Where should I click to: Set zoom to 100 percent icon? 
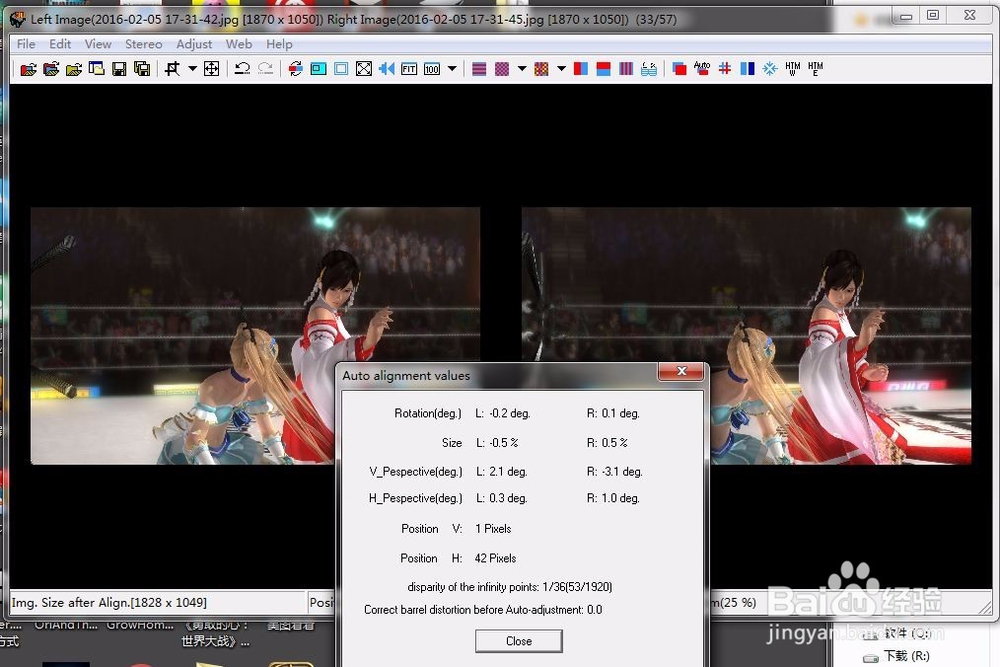[x=432, y=69]
